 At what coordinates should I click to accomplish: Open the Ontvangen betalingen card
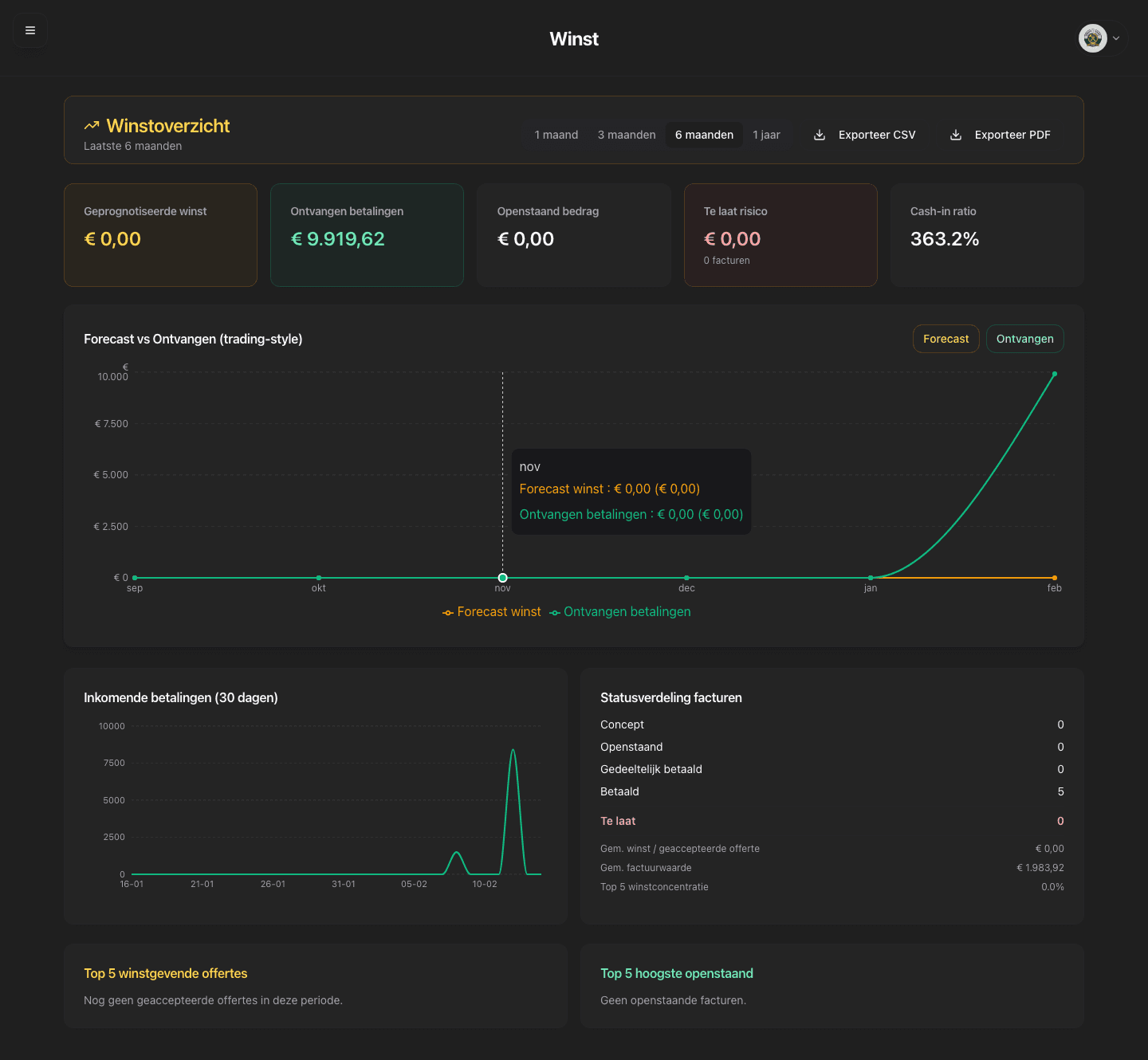[x=367, y=235]
